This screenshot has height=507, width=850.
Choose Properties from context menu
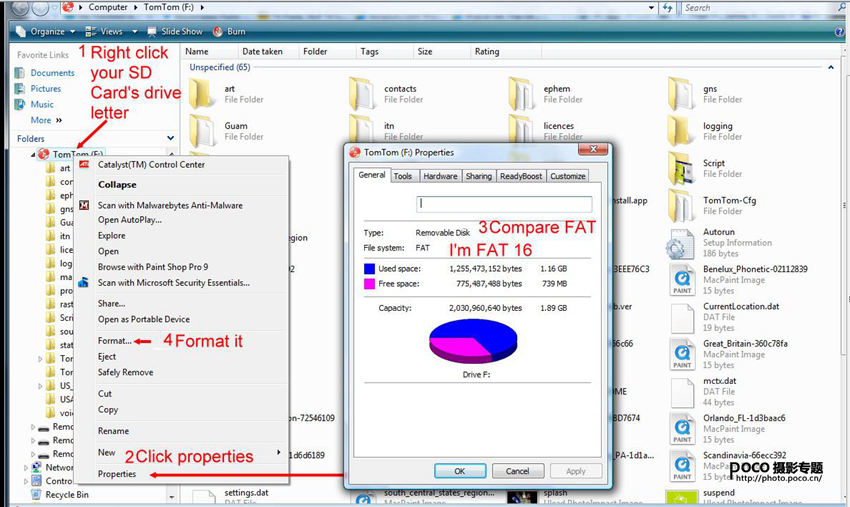117,473
